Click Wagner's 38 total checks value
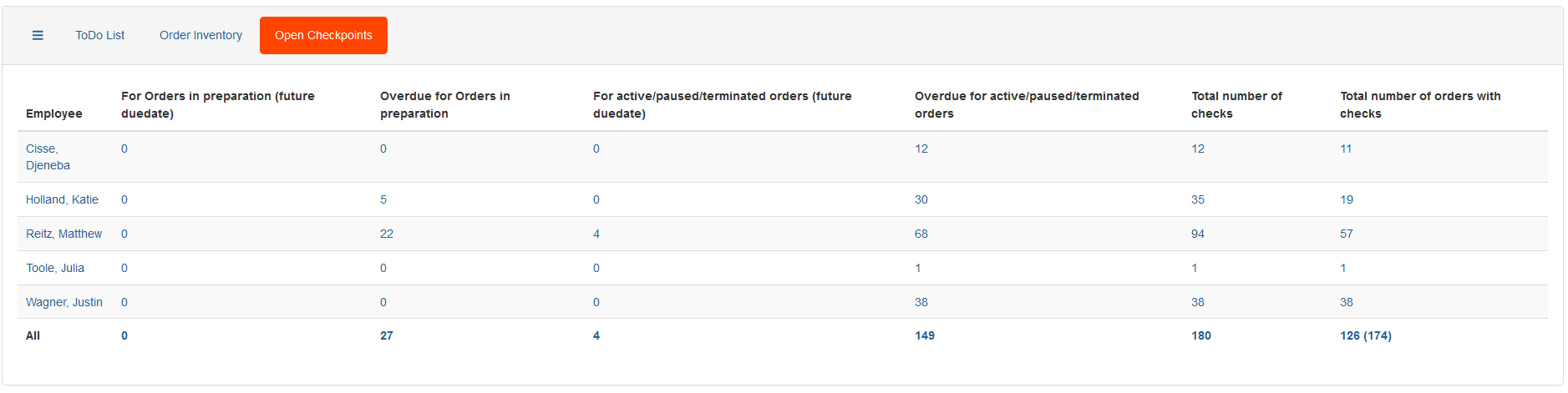1568x393 pixels. [x=1198, y=302]
